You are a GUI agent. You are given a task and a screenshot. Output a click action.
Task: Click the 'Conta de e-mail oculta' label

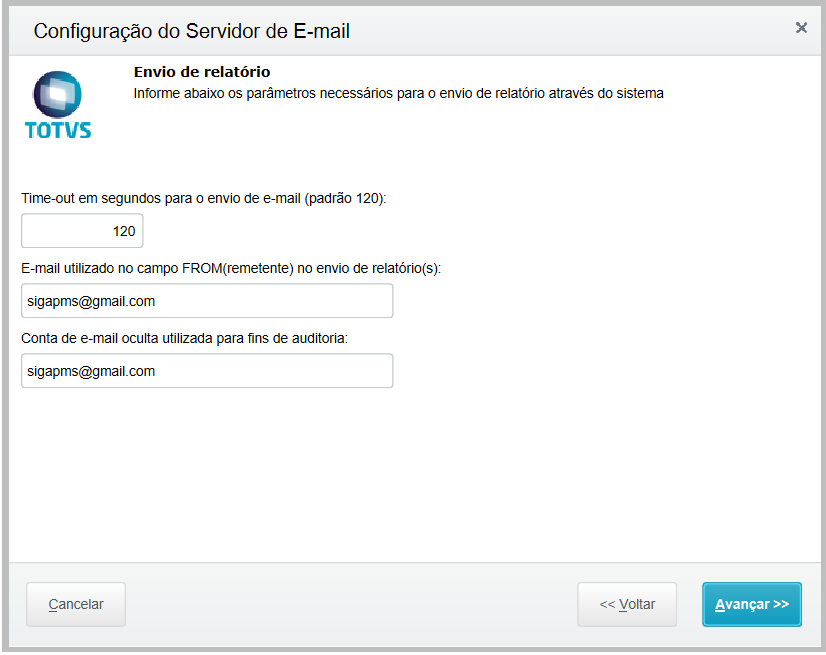184,338
